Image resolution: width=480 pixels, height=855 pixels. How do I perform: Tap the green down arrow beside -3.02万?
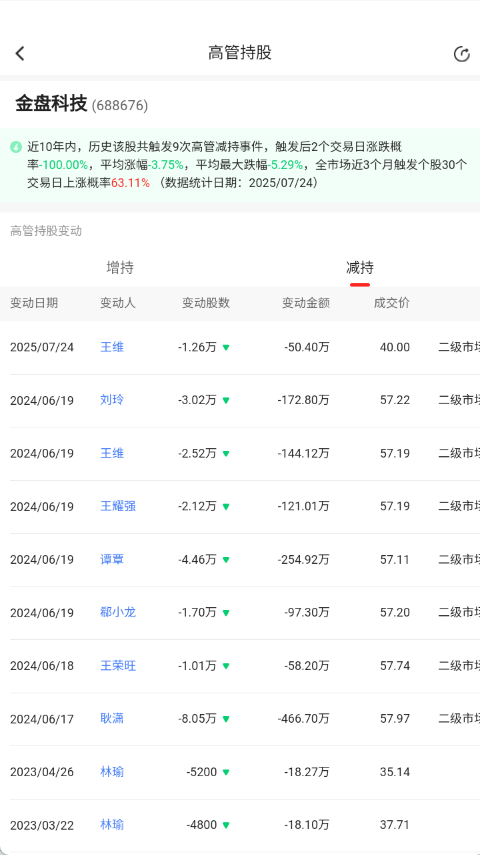226,400
